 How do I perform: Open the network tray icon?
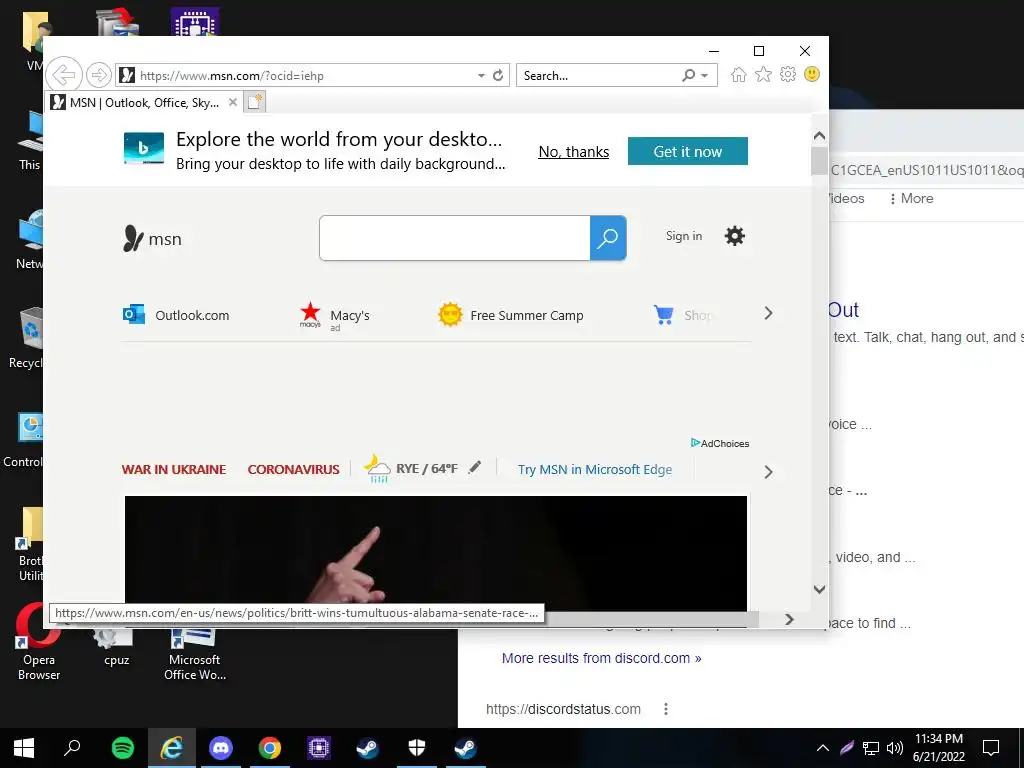(x=871, y=748)
